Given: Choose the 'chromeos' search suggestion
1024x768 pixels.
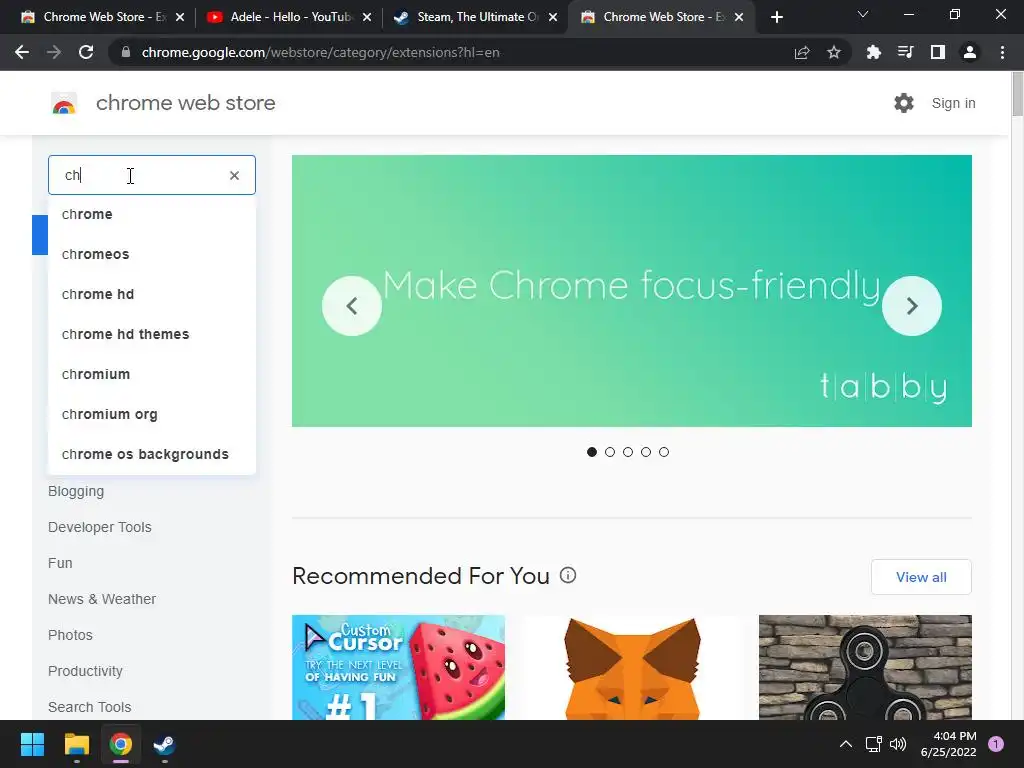Looking at the screenshot, I should point(152,254).
